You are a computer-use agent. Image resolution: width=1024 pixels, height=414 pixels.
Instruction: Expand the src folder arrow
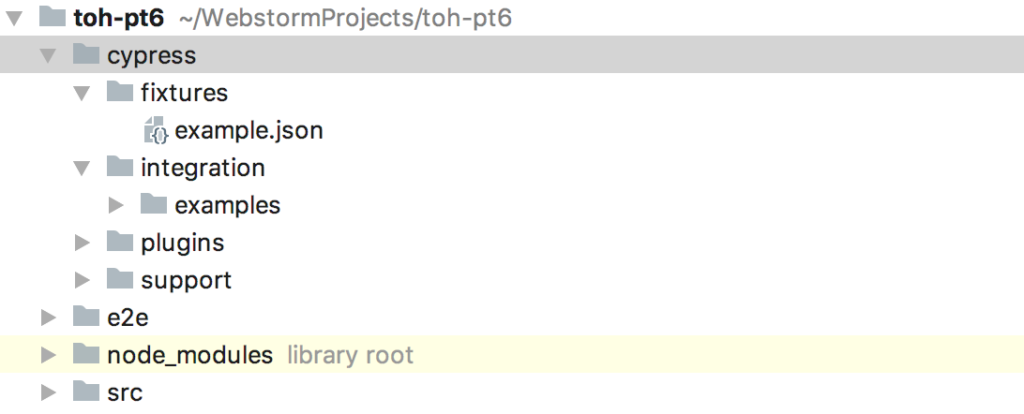(x=48, y=391)
